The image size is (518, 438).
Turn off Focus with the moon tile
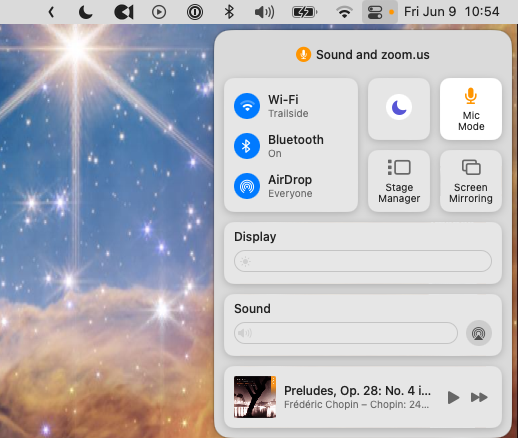[x=399, y=109]
